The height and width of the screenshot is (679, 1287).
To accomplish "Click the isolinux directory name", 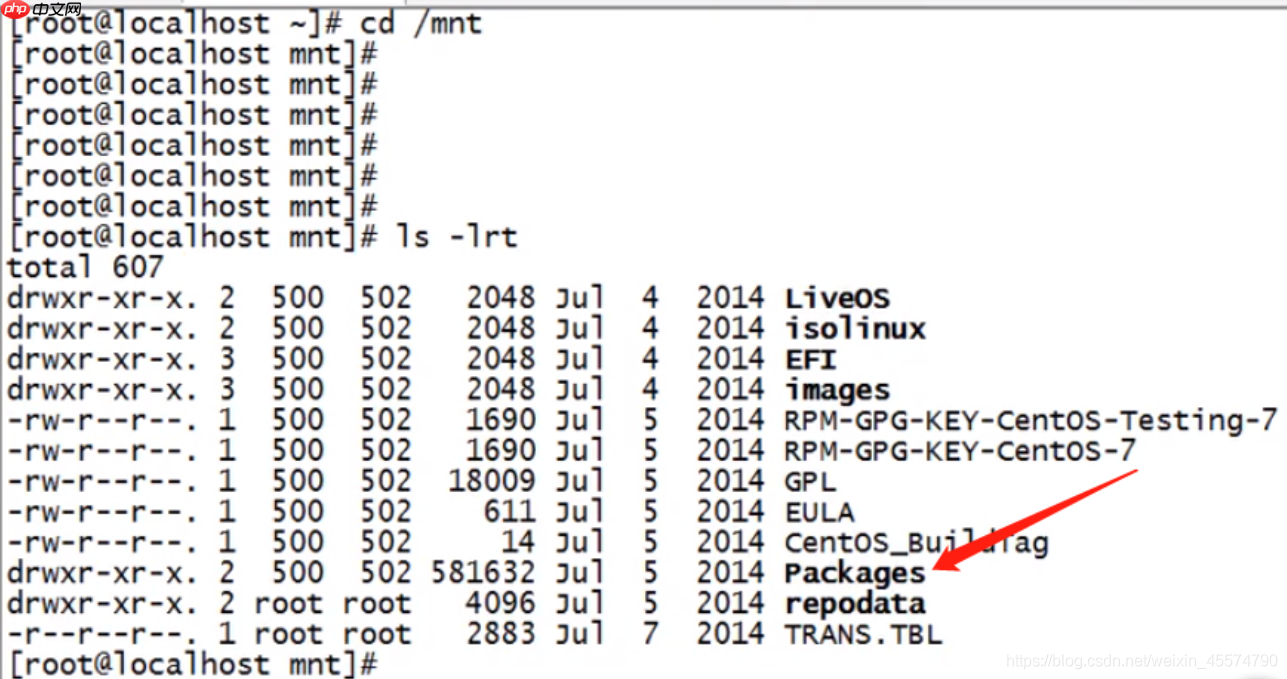I will pyautogui.click(x=855, y=328).
